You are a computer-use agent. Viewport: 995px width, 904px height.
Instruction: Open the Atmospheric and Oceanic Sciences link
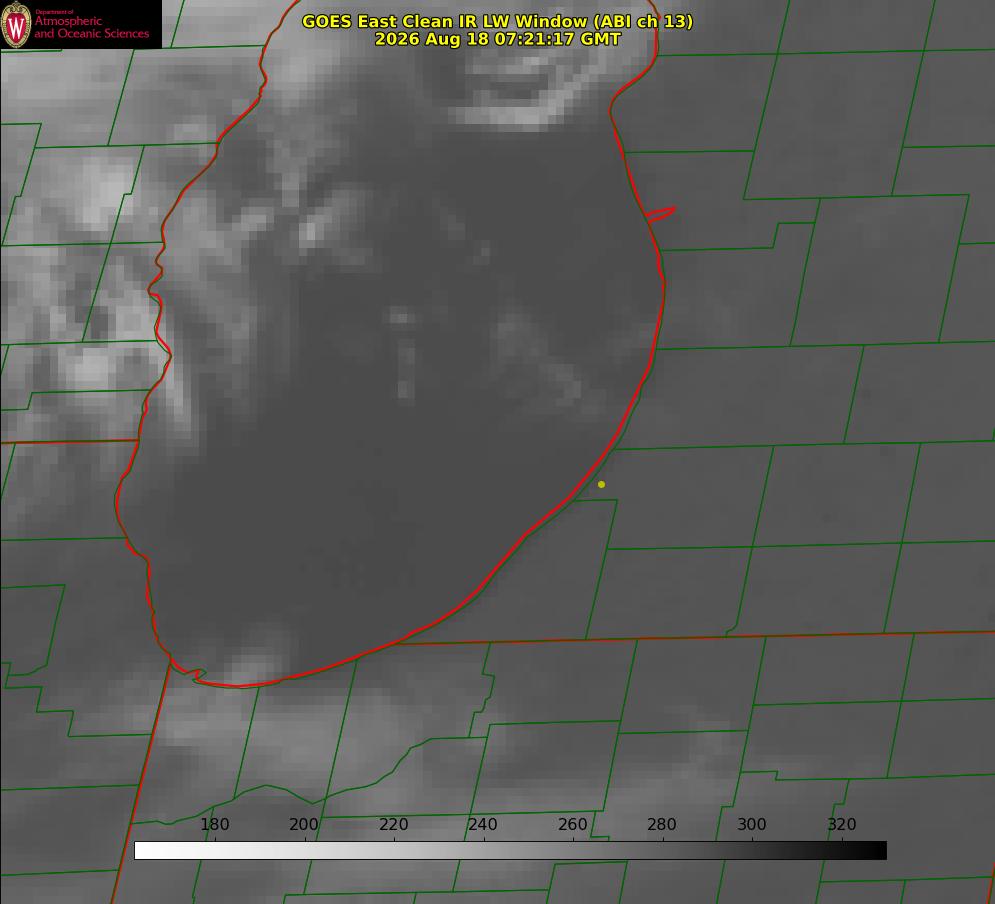coord(92,27)
